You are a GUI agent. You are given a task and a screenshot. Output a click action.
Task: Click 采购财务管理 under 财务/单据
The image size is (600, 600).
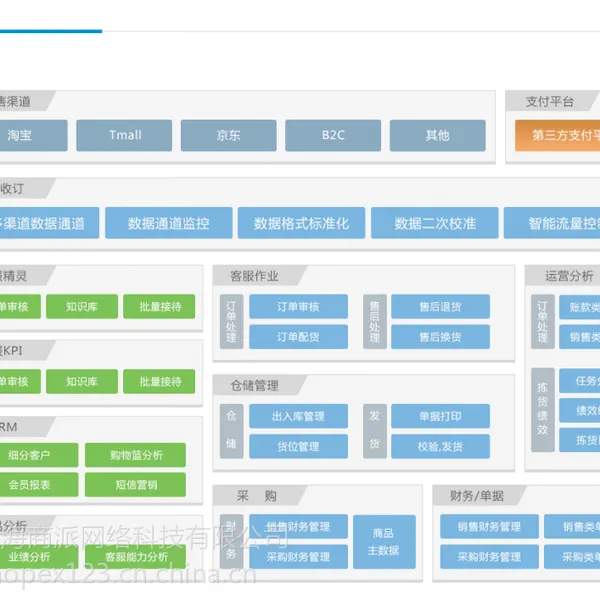489,557
